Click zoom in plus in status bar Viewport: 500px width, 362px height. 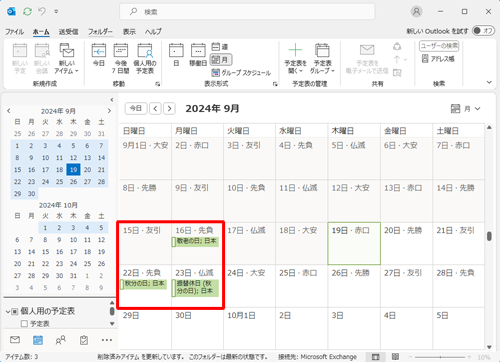(469, 357)
